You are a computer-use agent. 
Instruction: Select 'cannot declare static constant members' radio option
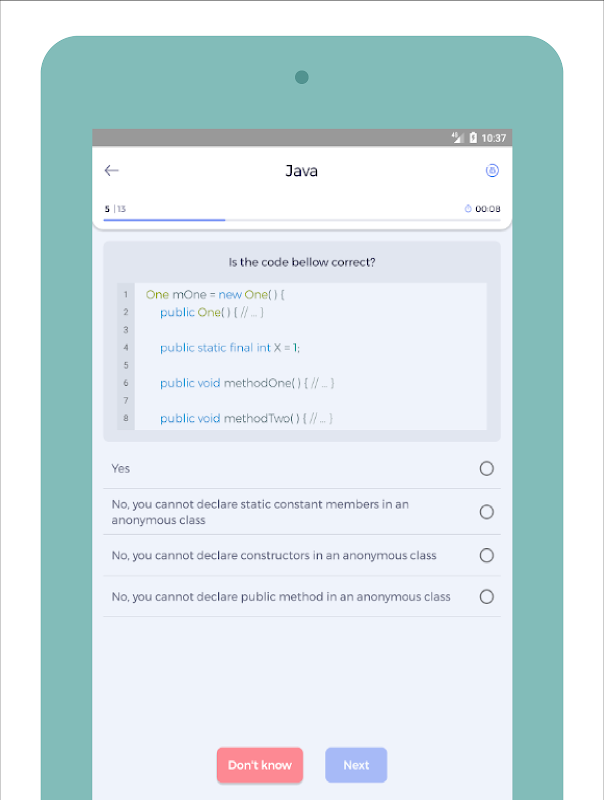[487, 512]
